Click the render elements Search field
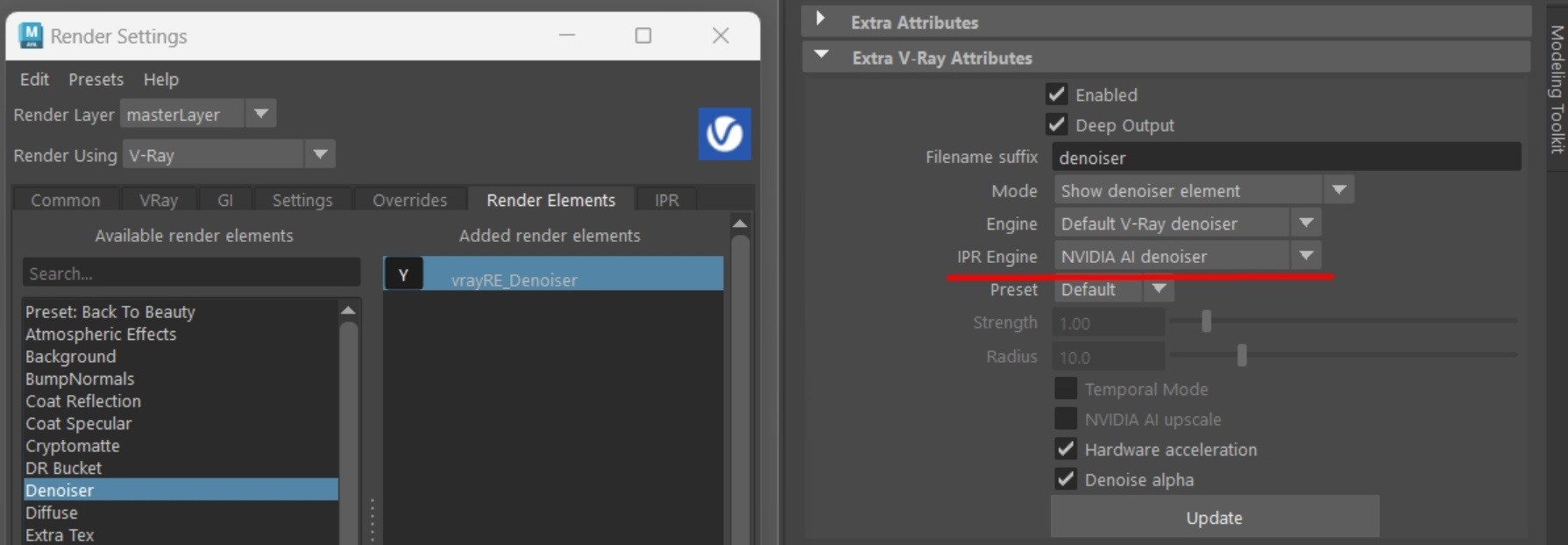This screenshot has width=1568, height=545. (191, 273)
